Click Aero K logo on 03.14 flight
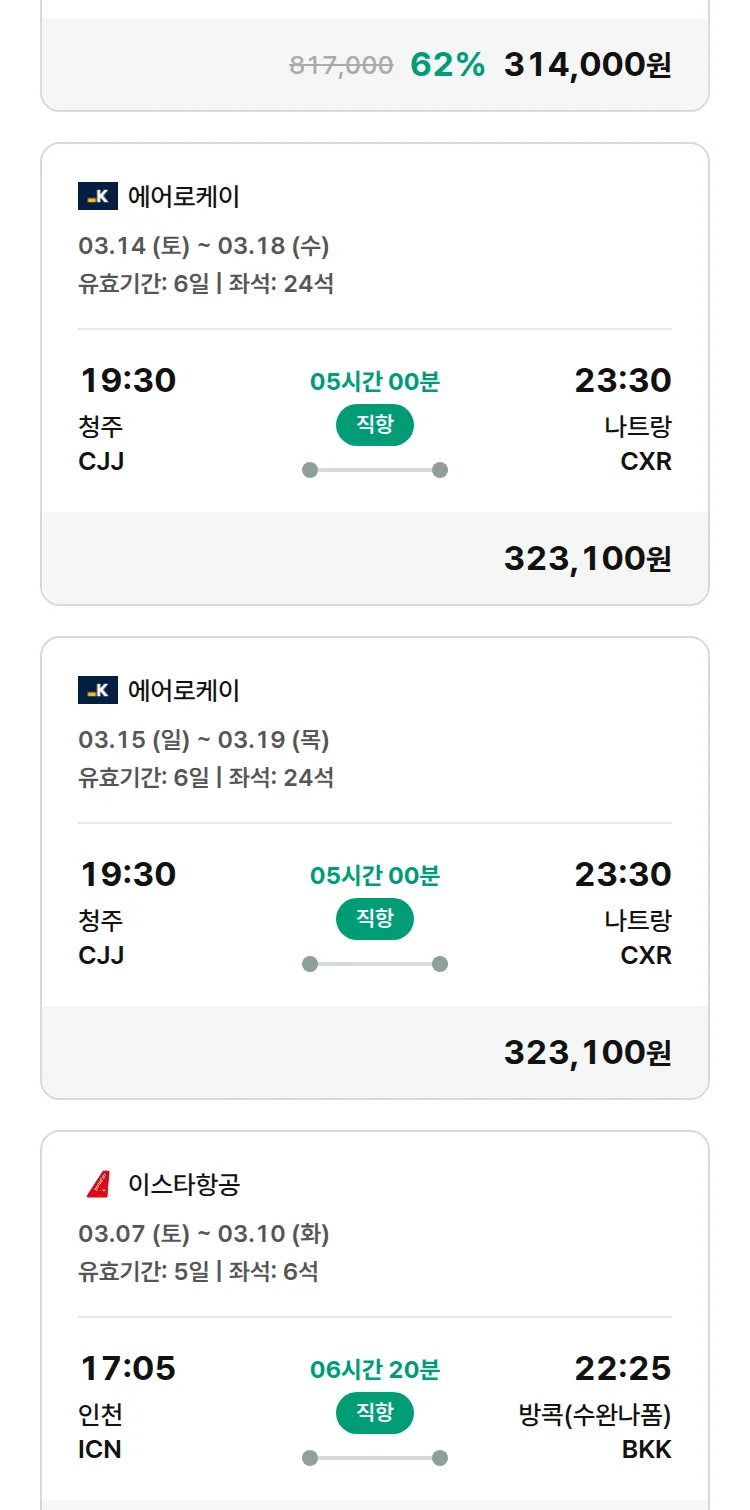Viewport: 750px width, 1510px height. 97,196
